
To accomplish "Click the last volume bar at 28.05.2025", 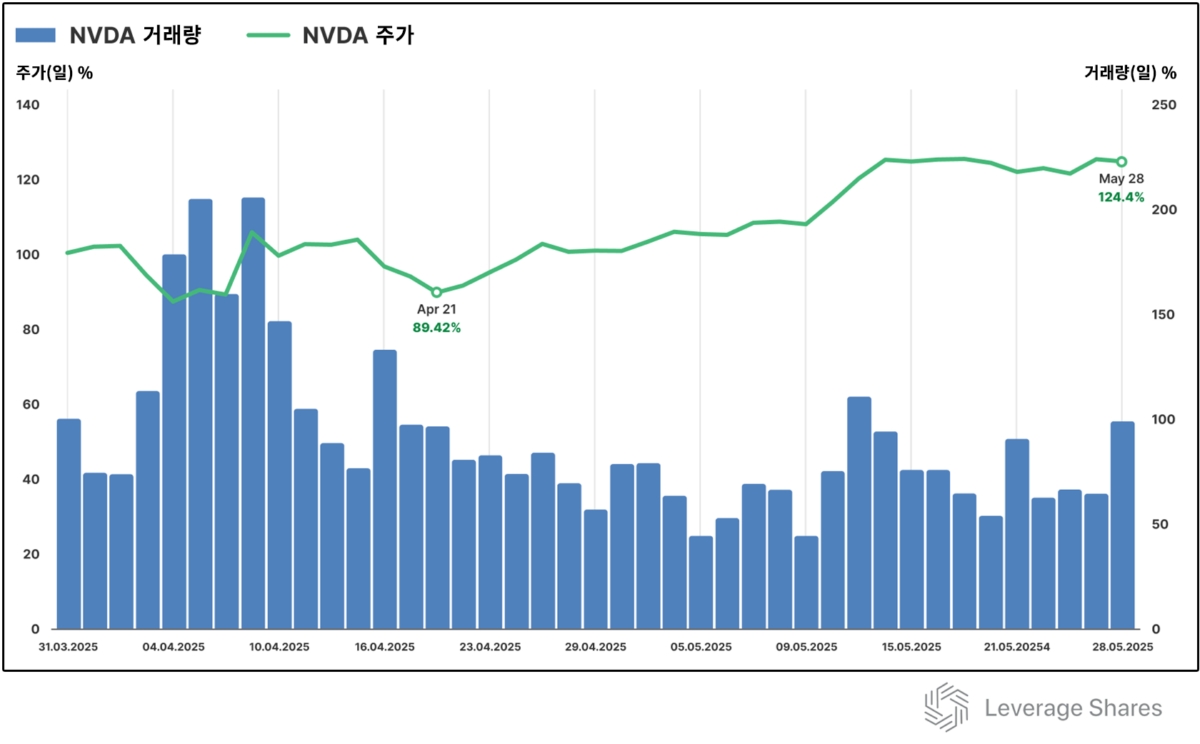I will click(1122, 525).
